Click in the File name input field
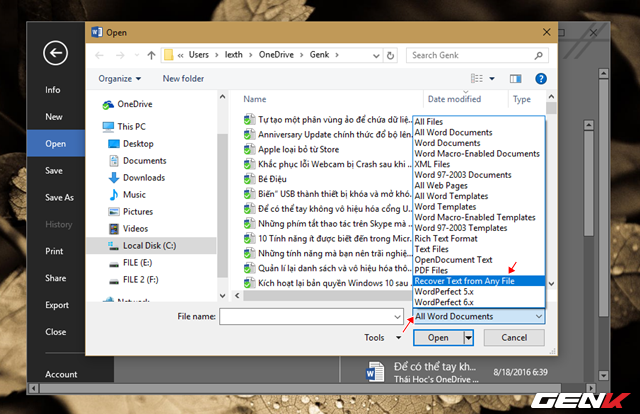The height and width of the screenshot is (414, 640). pyautogui.click(x=306, y=317)
